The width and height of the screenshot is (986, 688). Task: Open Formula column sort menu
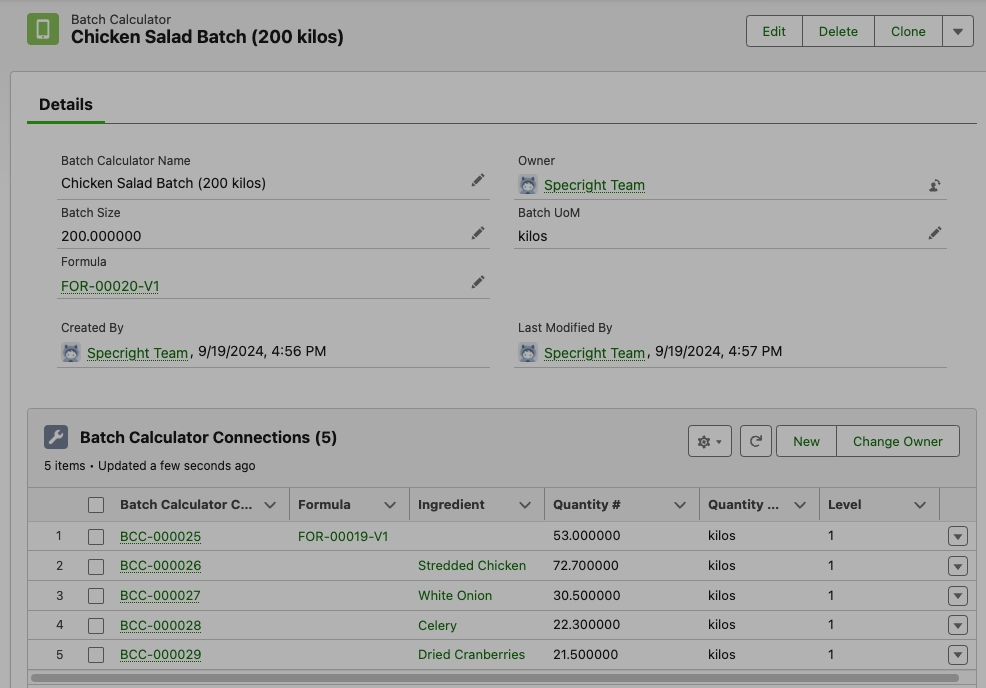pos(390,505)
